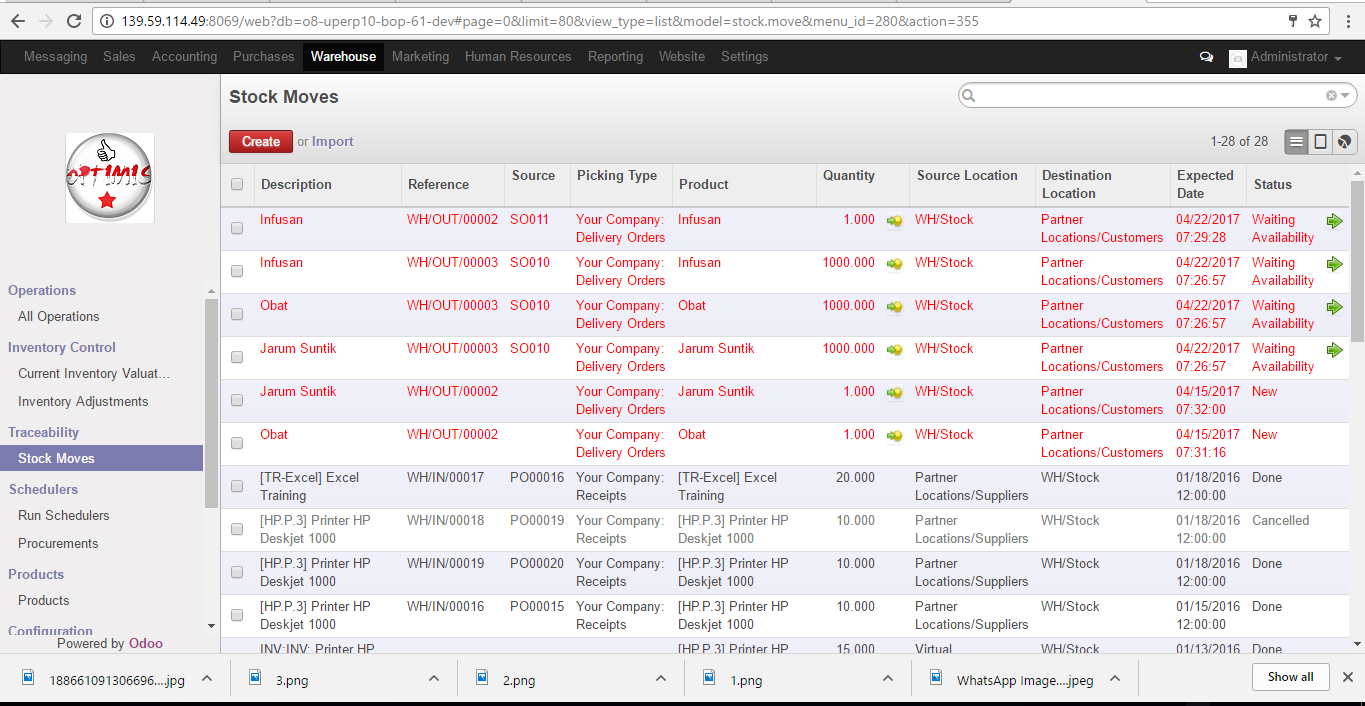Click the stock moves search input field
The width and height of the screenshot is (1365, 706).
(1151, 96)
